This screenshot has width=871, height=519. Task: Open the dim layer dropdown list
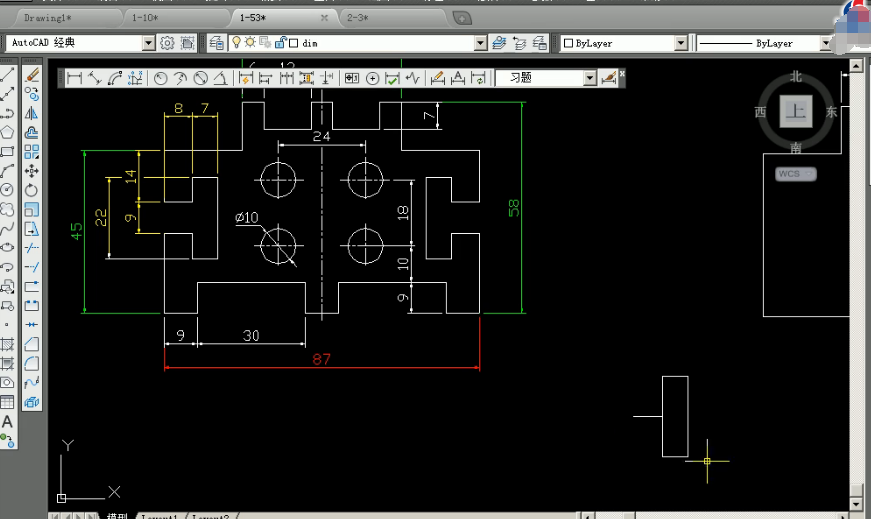tap(480, 43)
